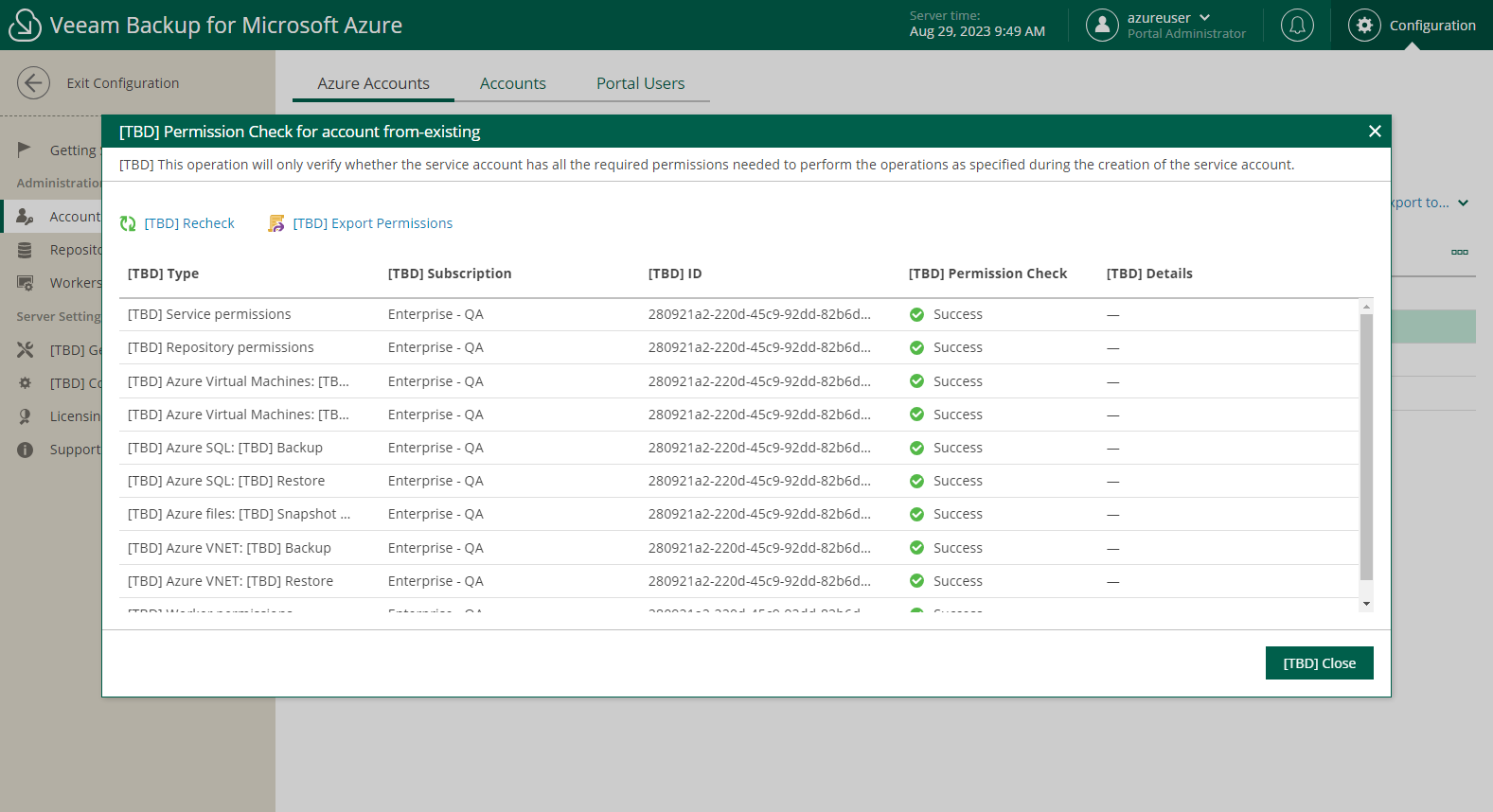Select the Azure VNET: [TBD] Backup row text
This screenshot has width=1493, height=812.
coord(229,548)
